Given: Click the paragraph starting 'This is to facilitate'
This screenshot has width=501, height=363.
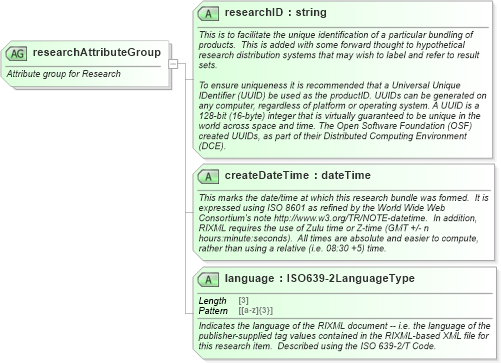Looking at the screenshot, I should click(339, 50).
